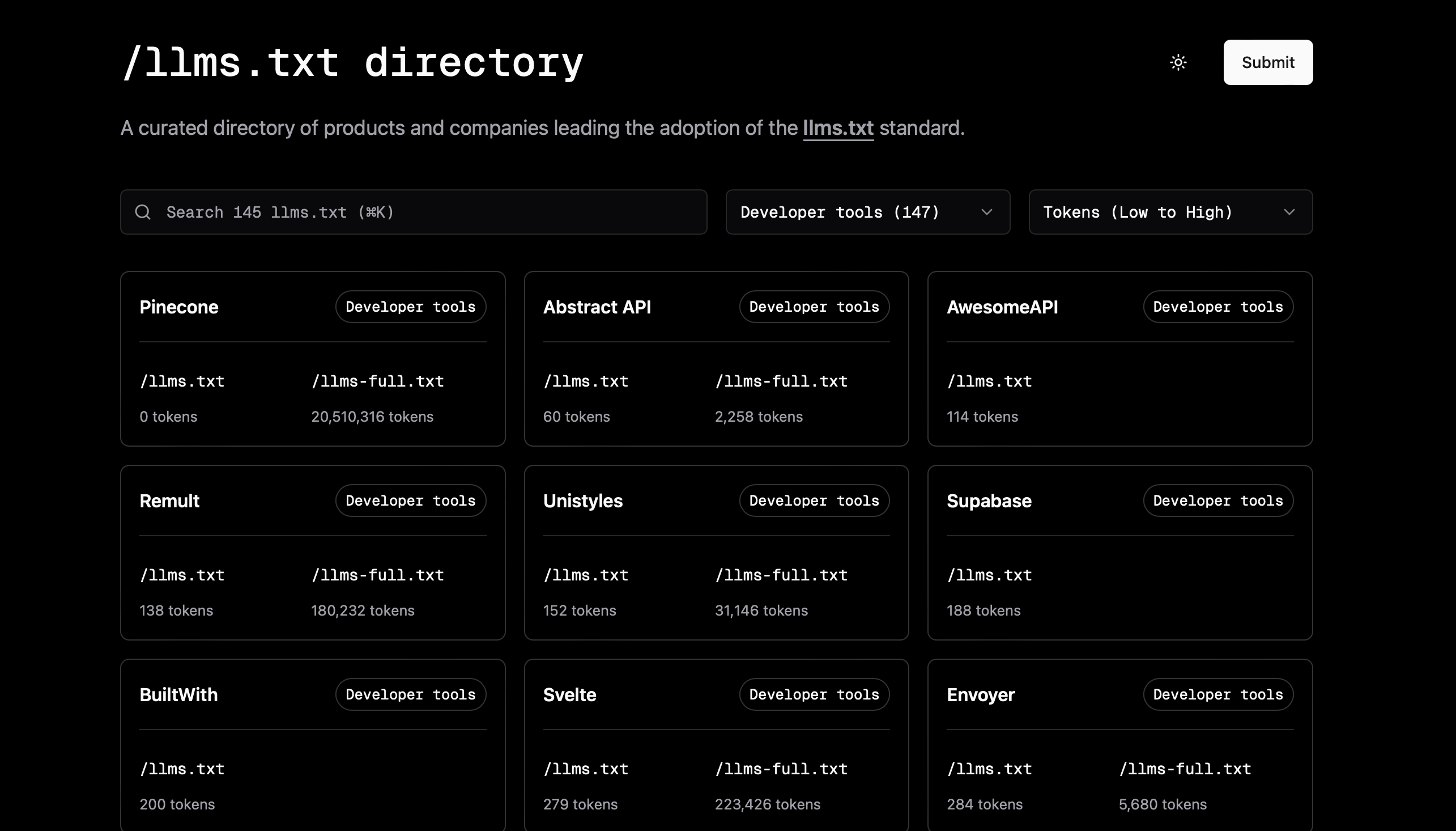Focus the Search 145 llms.txt field

pos(422,213)
